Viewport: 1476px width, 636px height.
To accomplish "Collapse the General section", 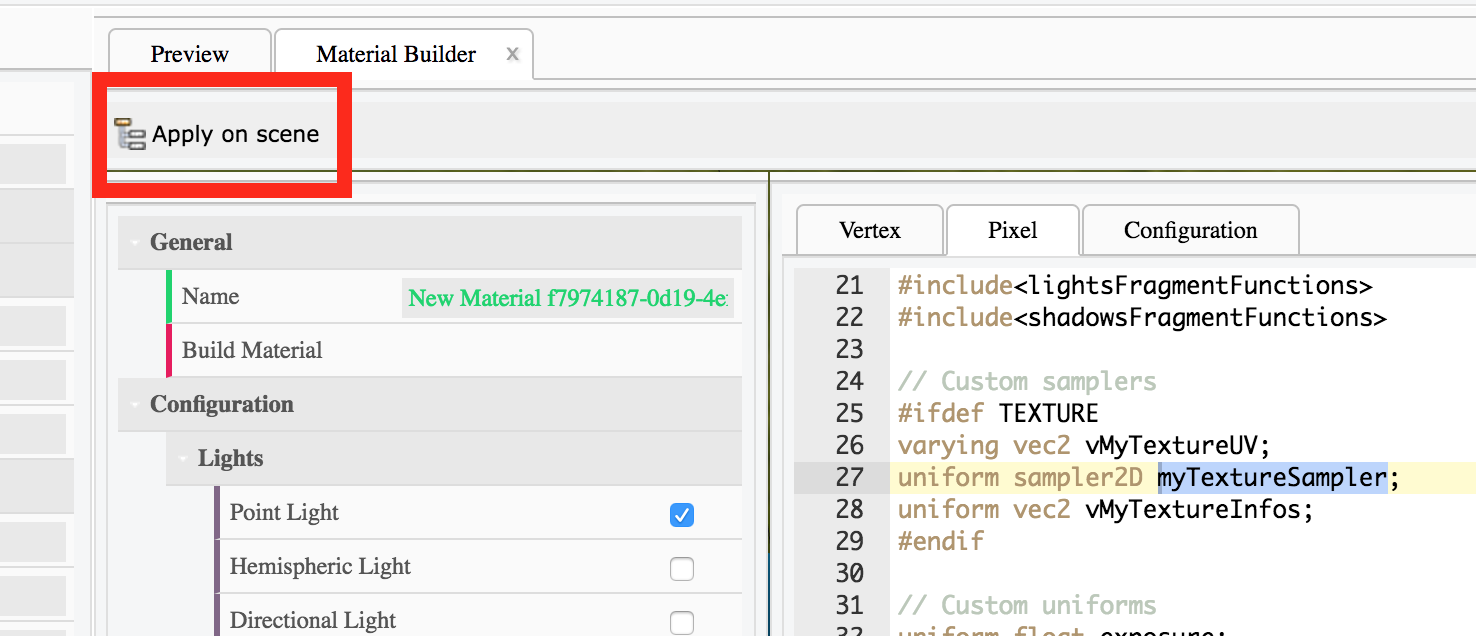I will tap(135, 243).
